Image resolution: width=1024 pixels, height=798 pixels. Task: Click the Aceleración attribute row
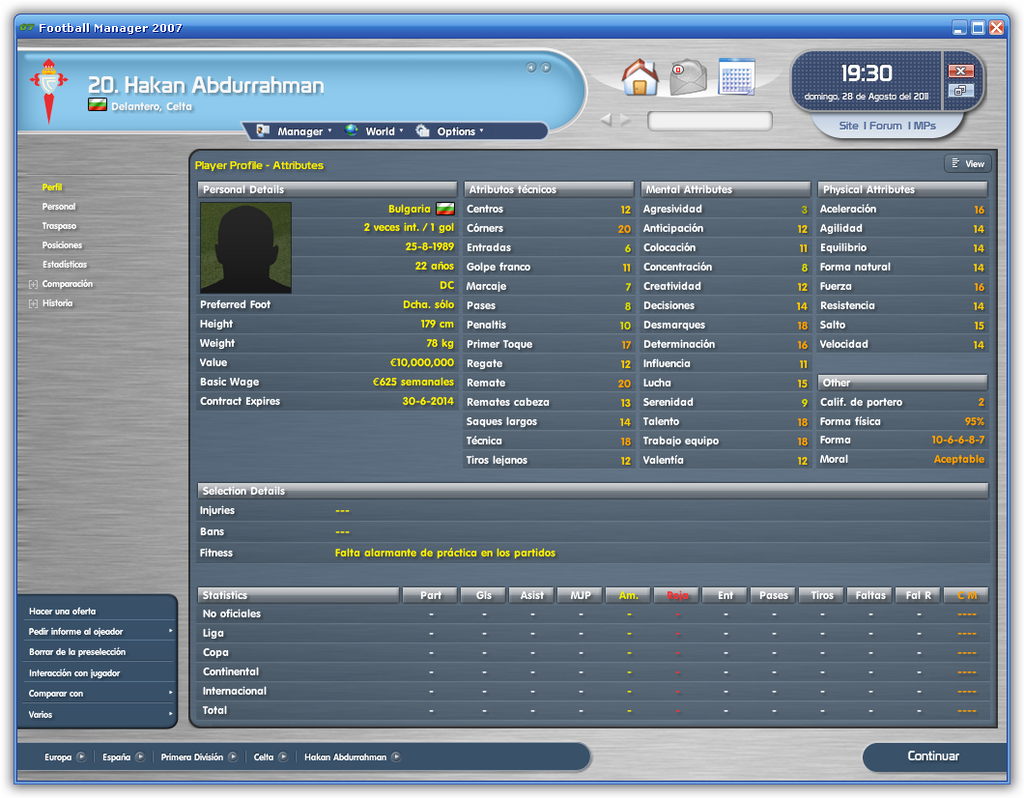click(x=902, y=210)
